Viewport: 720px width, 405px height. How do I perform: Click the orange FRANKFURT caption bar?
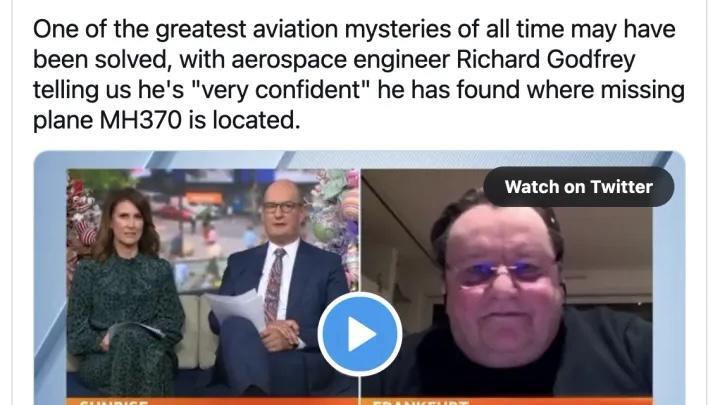click(x=506, y=401)
